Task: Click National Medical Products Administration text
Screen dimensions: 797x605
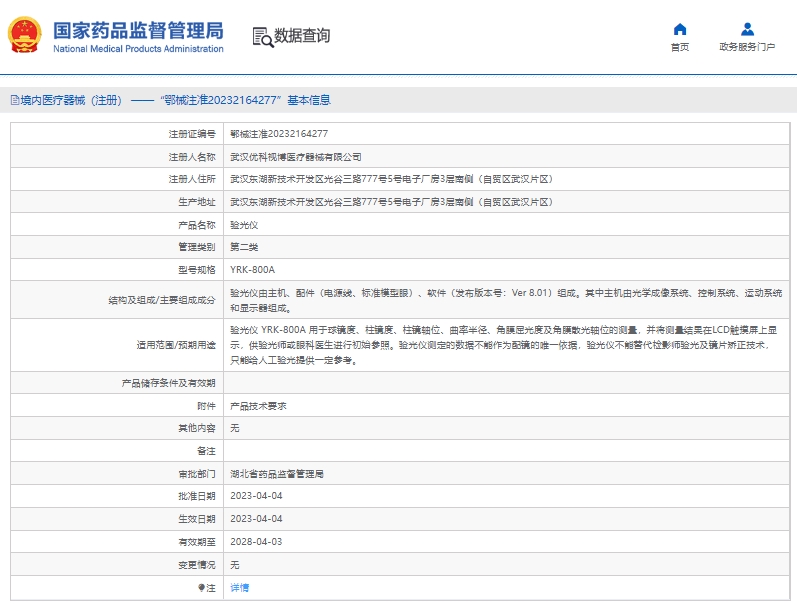Action: pyautogui.click(x=138, y=49)
